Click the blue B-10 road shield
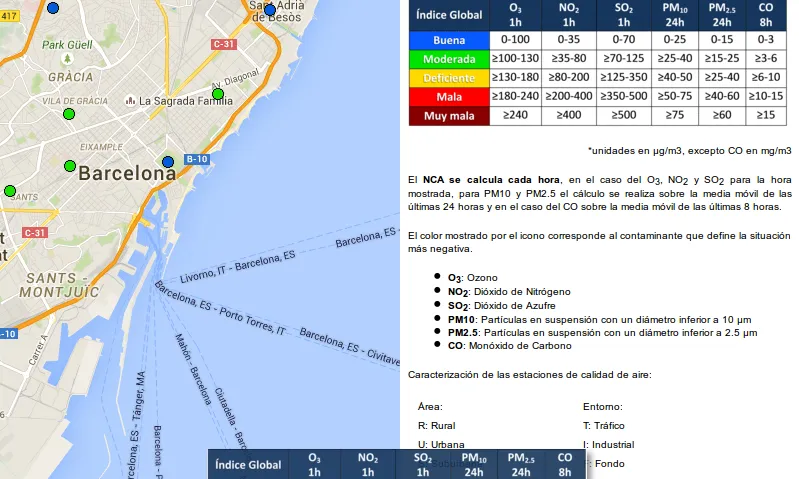The image size is (799, 479). [197, 159]
